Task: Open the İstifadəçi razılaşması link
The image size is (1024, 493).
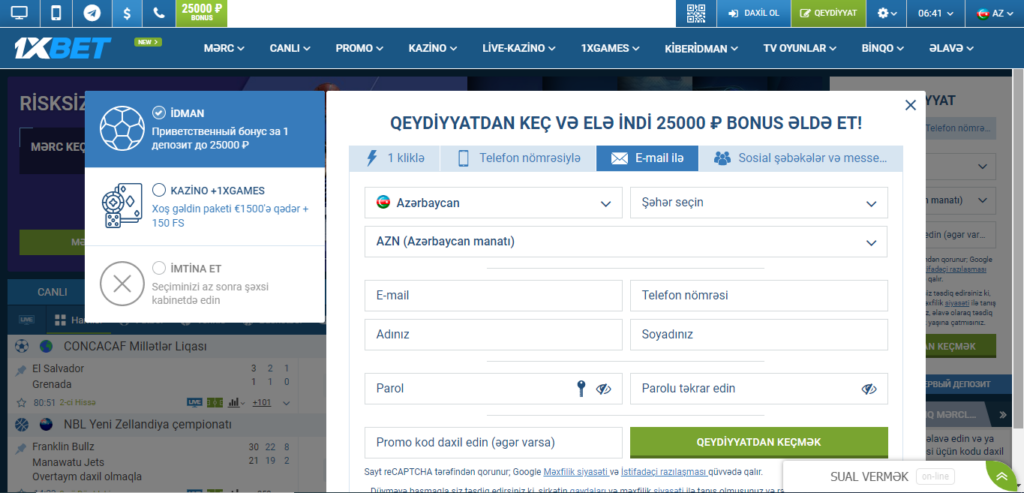Action: 663,471
